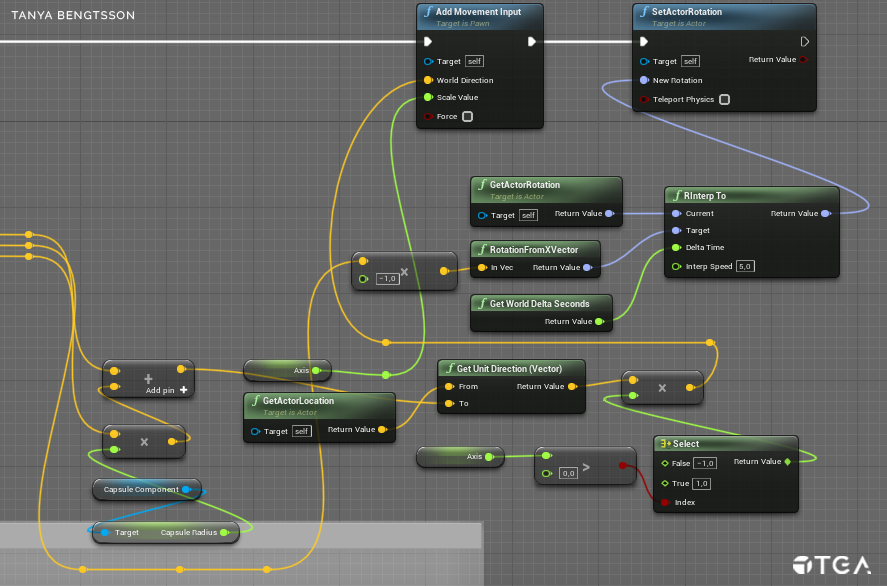Click the Get Unit Direction To pin

tap(449, 403)
